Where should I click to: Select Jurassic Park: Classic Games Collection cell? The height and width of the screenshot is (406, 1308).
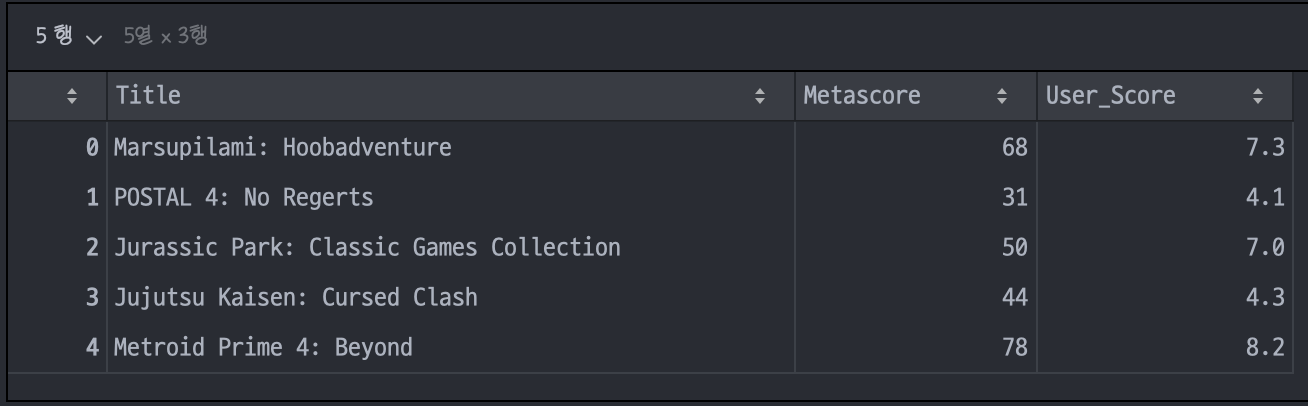coord(451,247)
